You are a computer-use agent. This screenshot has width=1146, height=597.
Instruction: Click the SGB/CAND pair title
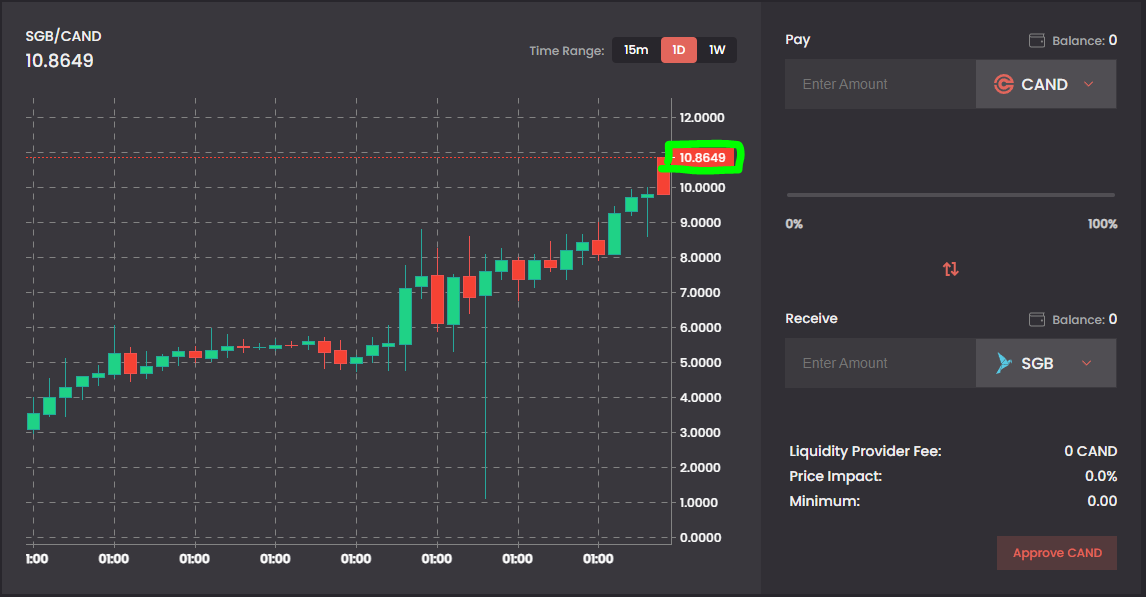[64, 36]
